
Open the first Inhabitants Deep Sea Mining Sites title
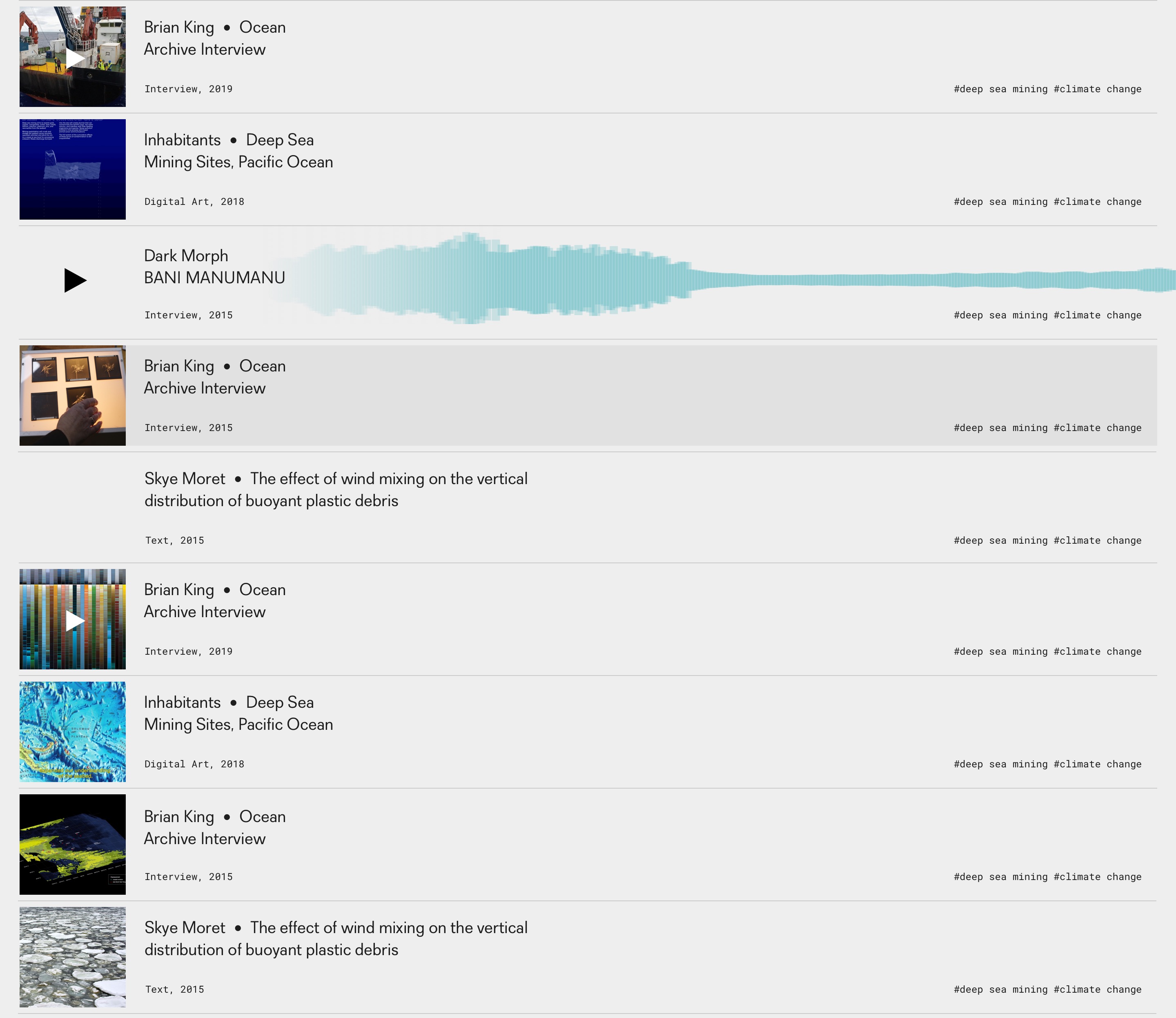pos(238,151)
